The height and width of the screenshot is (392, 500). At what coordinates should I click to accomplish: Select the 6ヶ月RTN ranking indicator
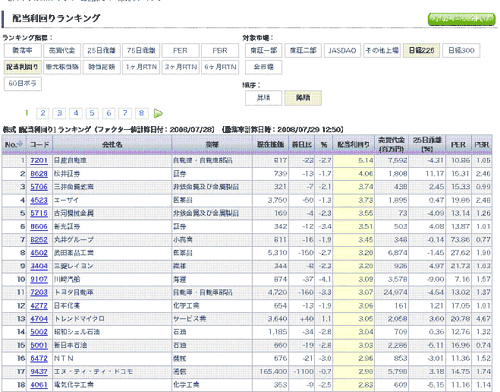pos(220,67)
